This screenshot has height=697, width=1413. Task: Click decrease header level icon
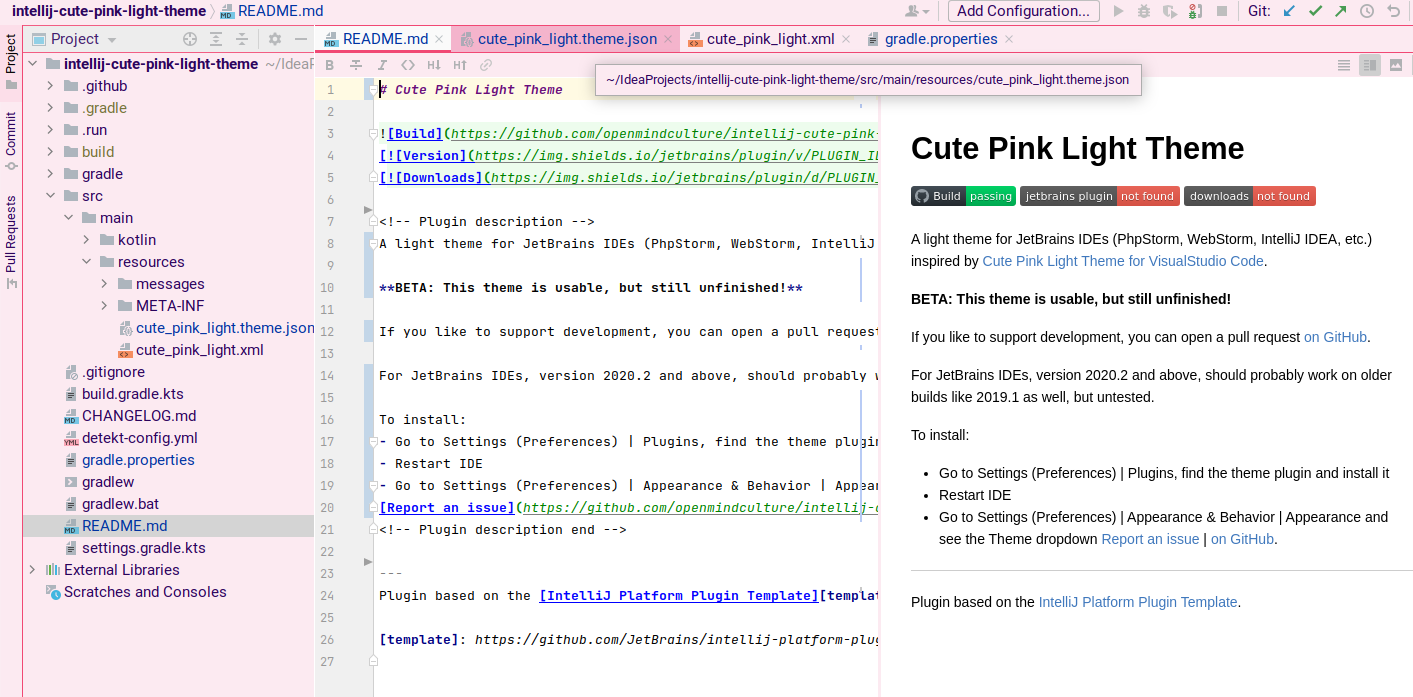(434, 65)
